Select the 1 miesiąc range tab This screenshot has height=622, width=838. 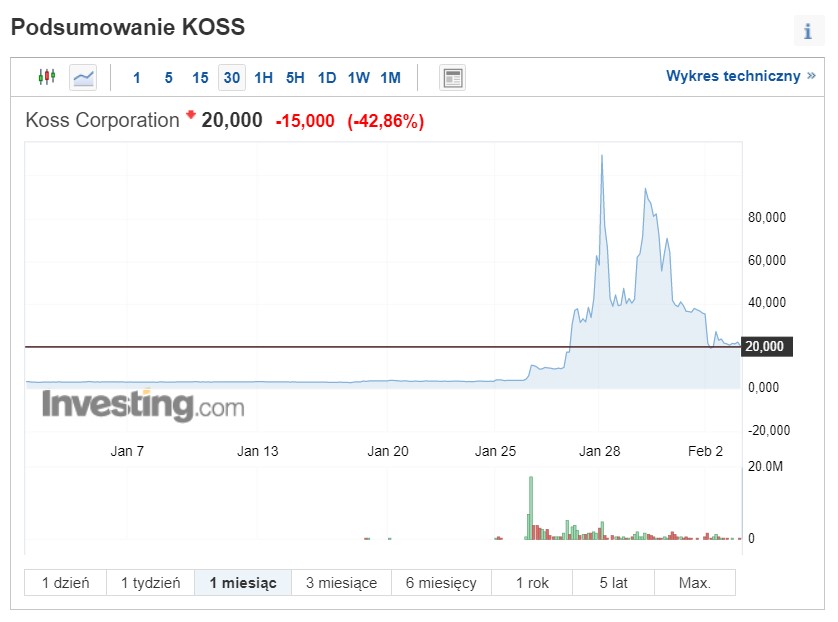(243, 582)
